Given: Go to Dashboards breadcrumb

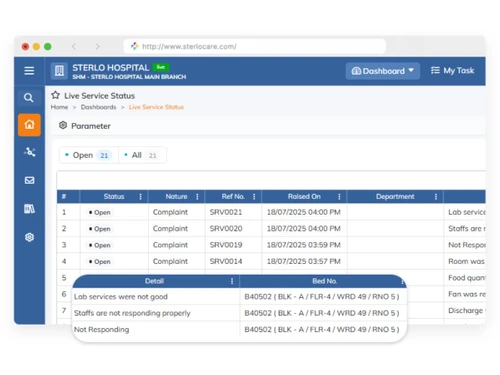Looking at the screenshot, I should [x=98, y=107].
